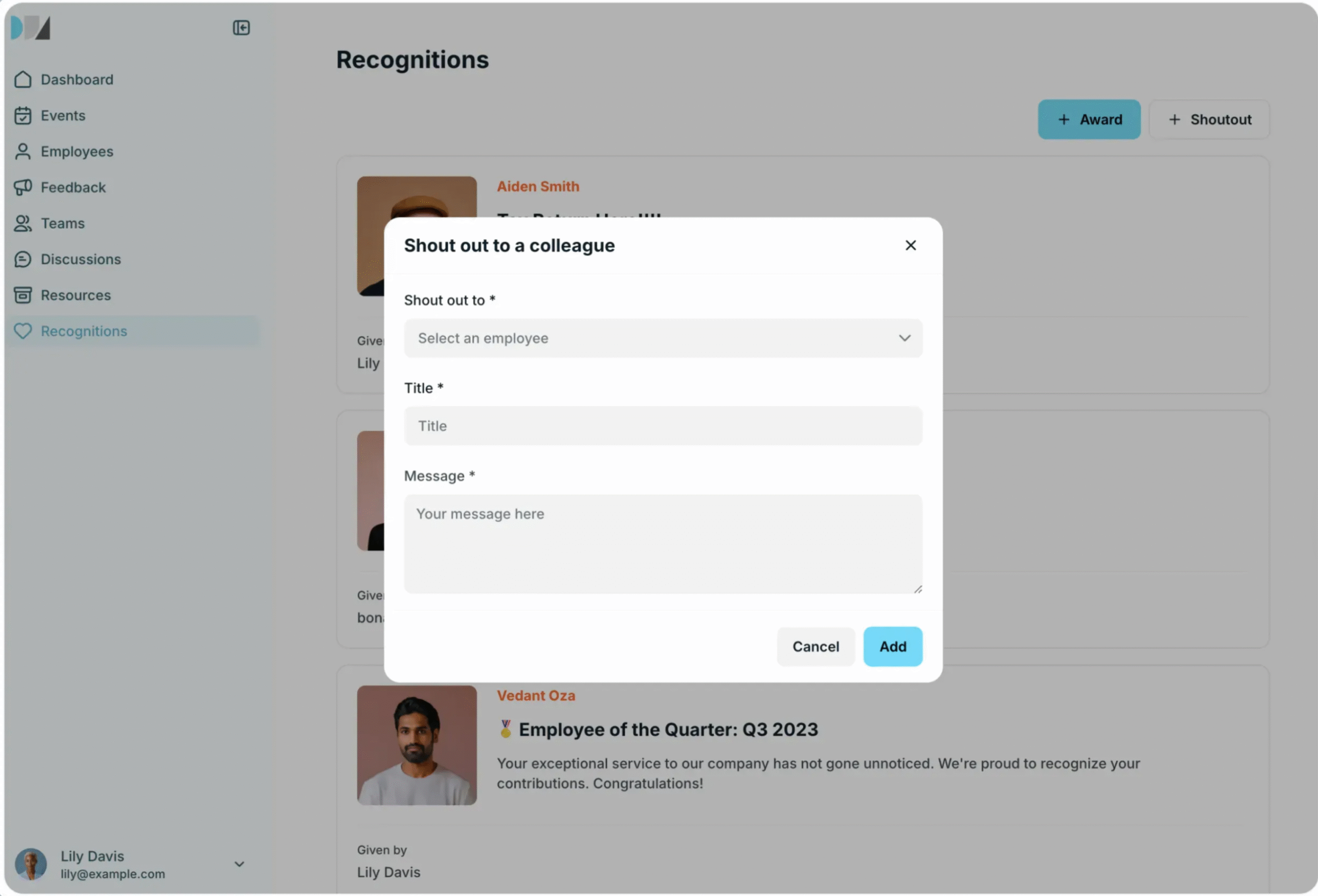Click Vedant Oza's profile photo

pos(417,745)
